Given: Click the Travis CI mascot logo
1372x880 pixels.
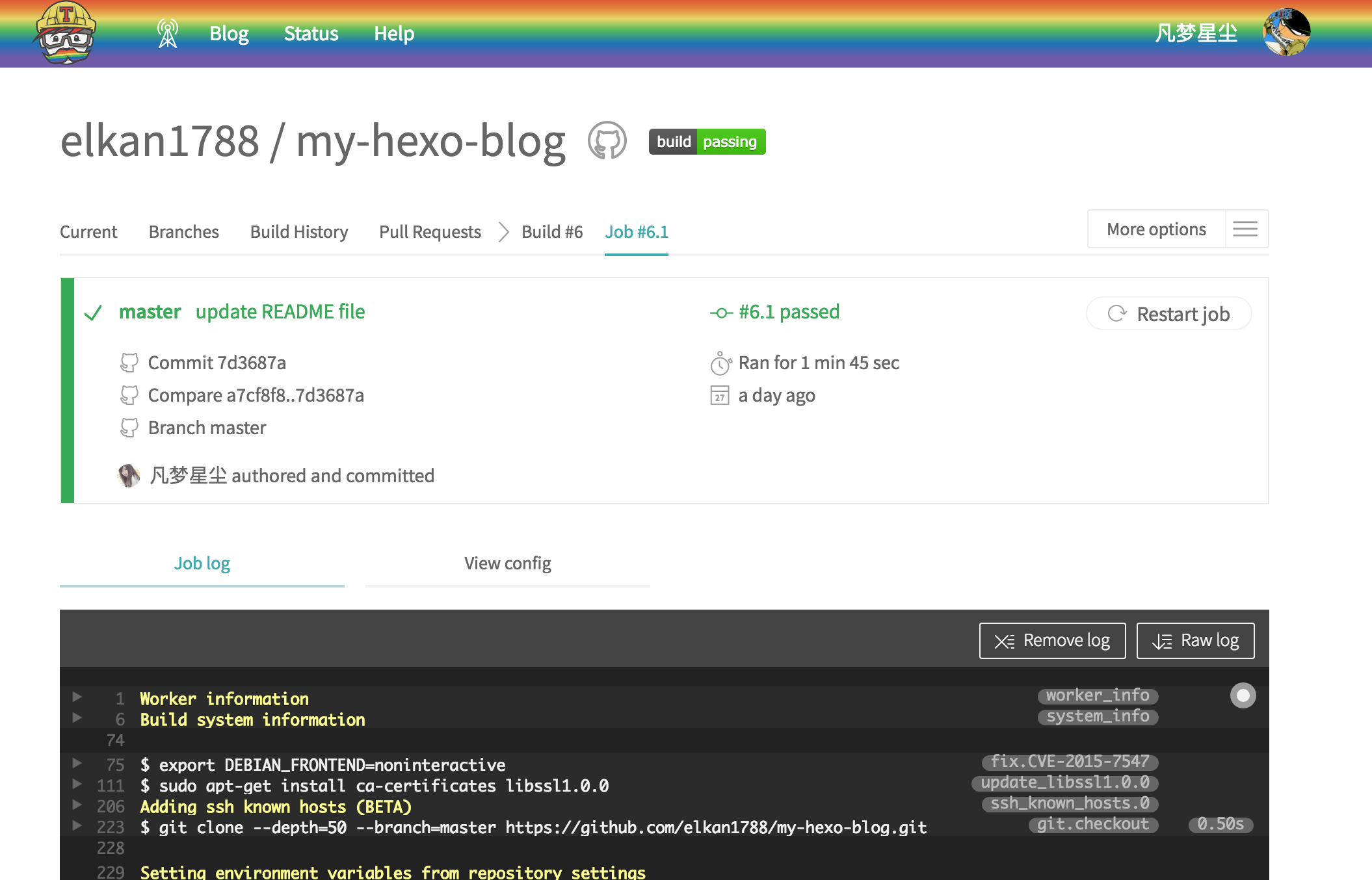Looking at the screenshot, I should (x=65, y=32).
